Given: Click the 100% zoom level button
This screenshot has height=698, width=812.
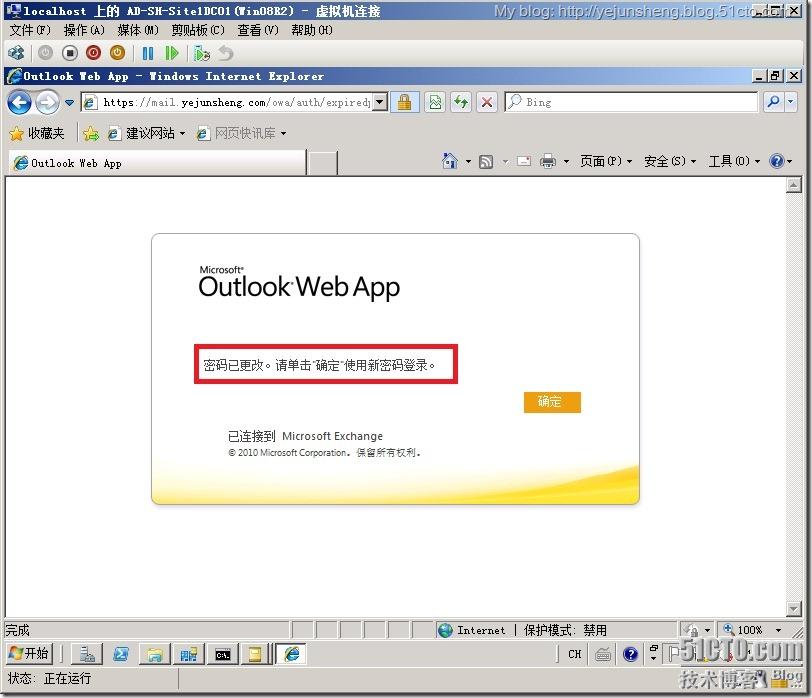Looking at the screenshot, I should click(x=744, y=630).
